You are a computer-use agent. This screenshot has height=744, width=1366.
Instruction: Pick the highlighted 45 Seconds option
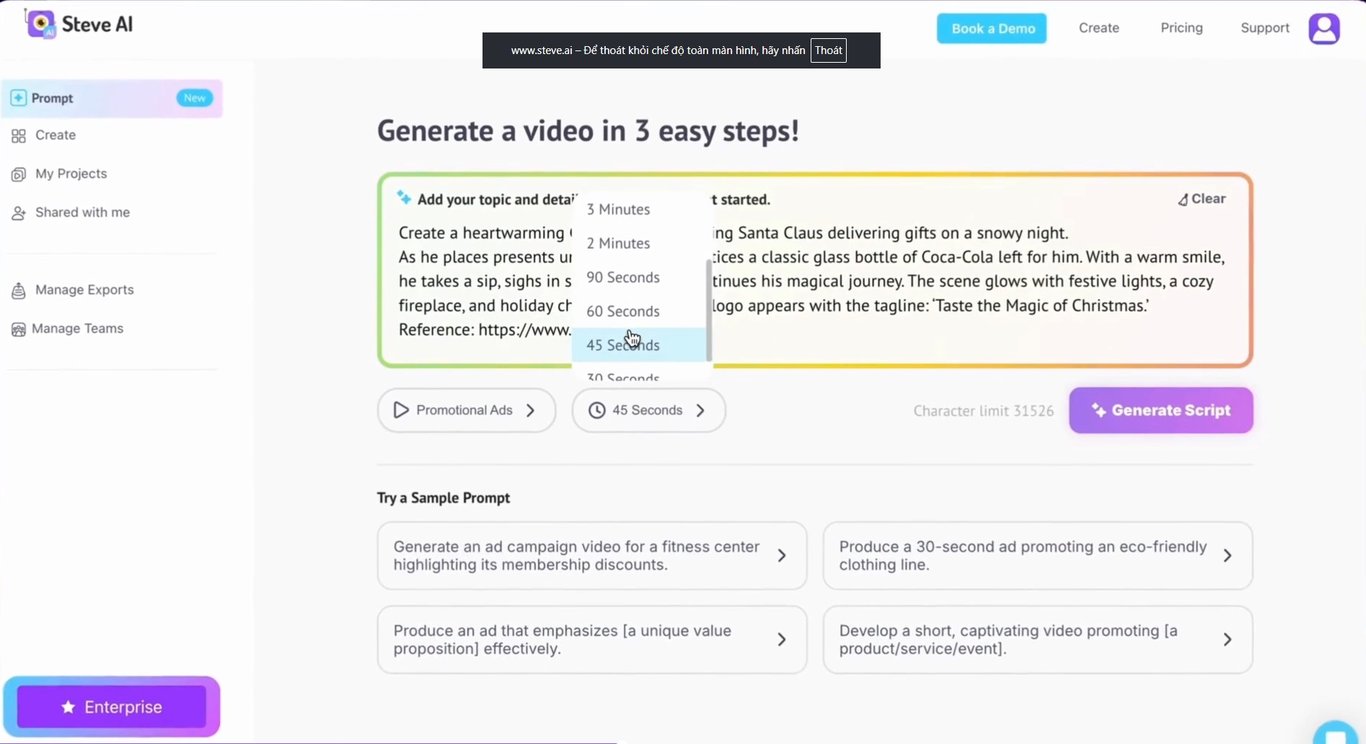coord(640,345)
